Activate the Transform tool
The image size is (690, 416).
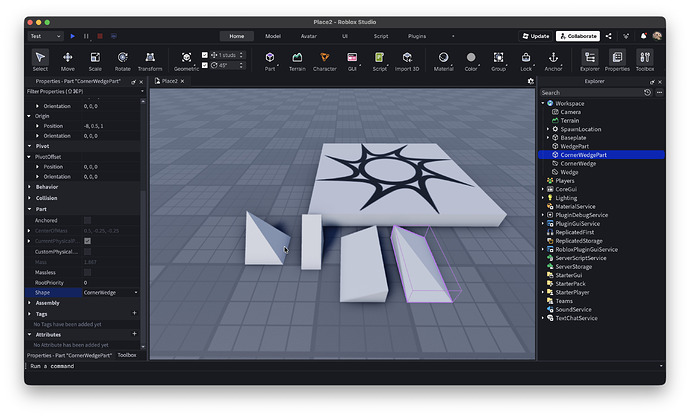coord(150,60)
